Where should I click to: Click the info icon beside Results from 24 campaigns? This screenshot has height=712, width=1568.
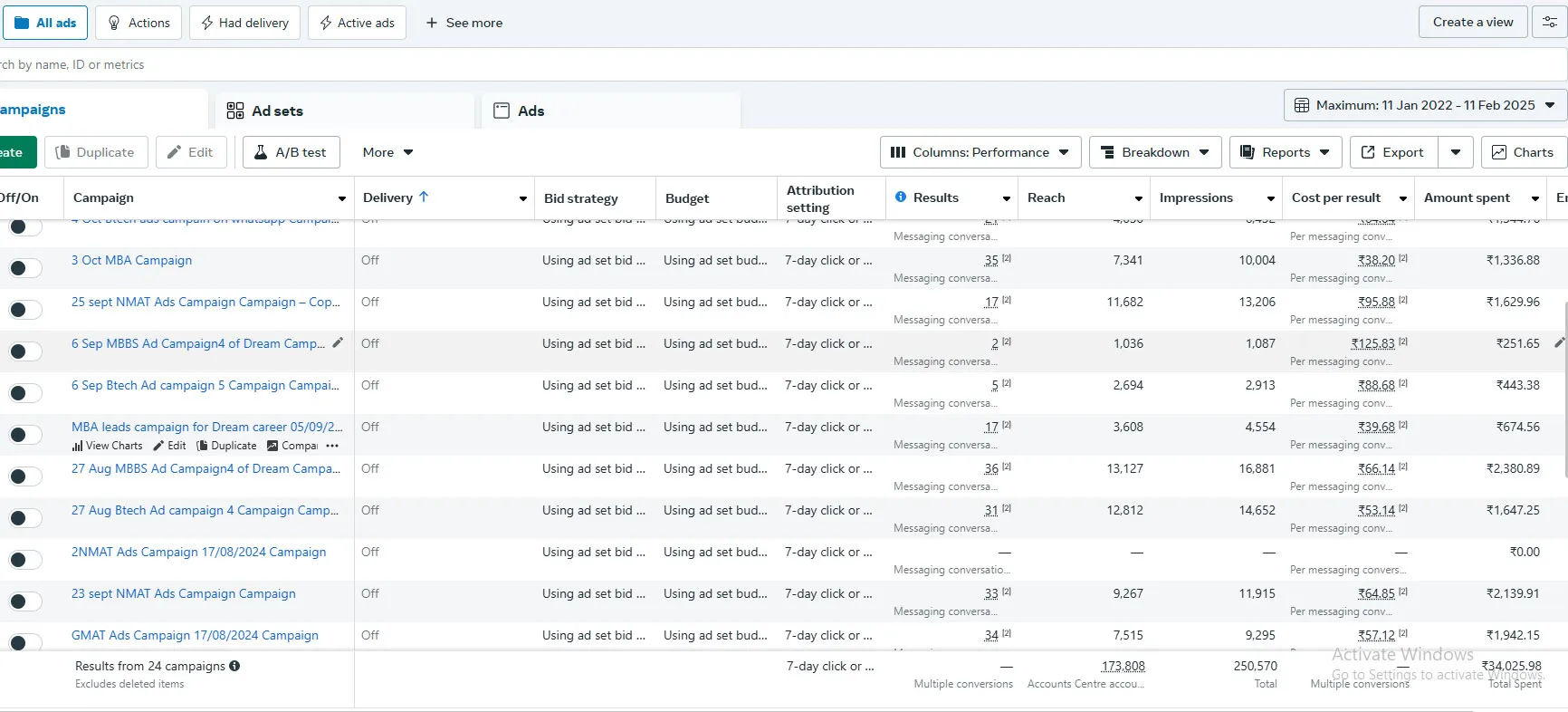pyautogui.click(x=234, y=666)
